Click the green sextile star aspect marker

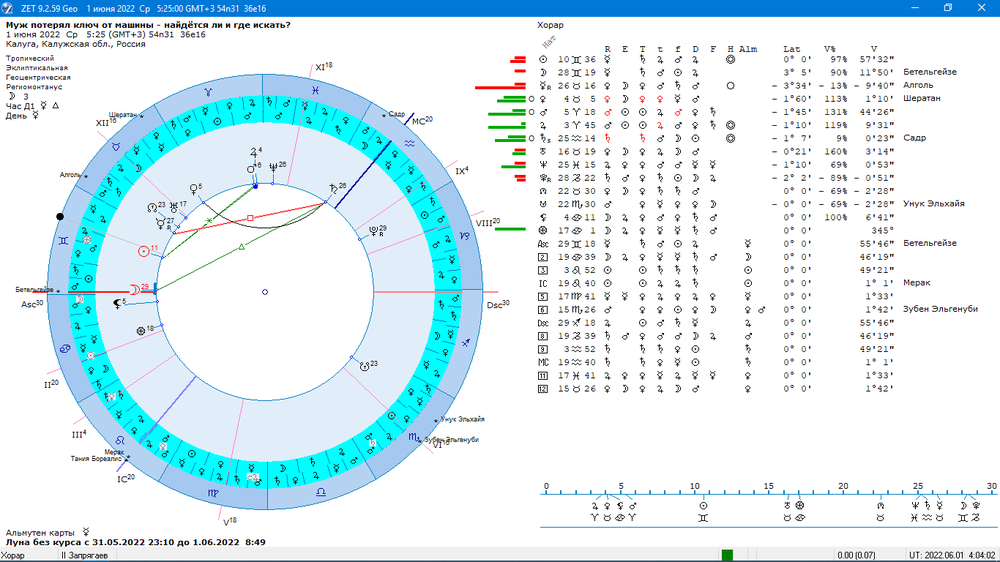coord(209,221)
